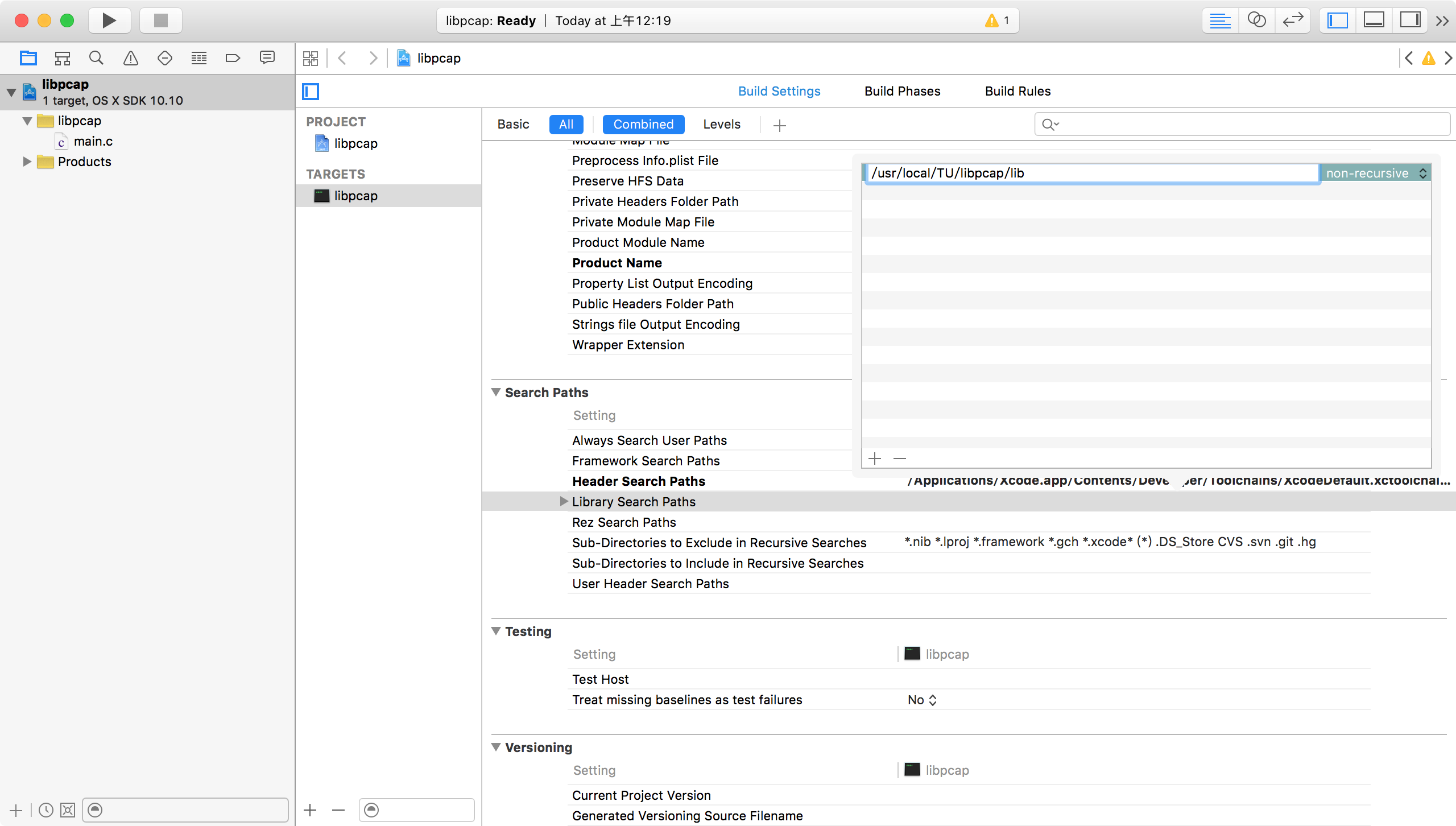Toggle the Navigator pane visibility button
This screenshot has height=826, width=1456.
1338,20
